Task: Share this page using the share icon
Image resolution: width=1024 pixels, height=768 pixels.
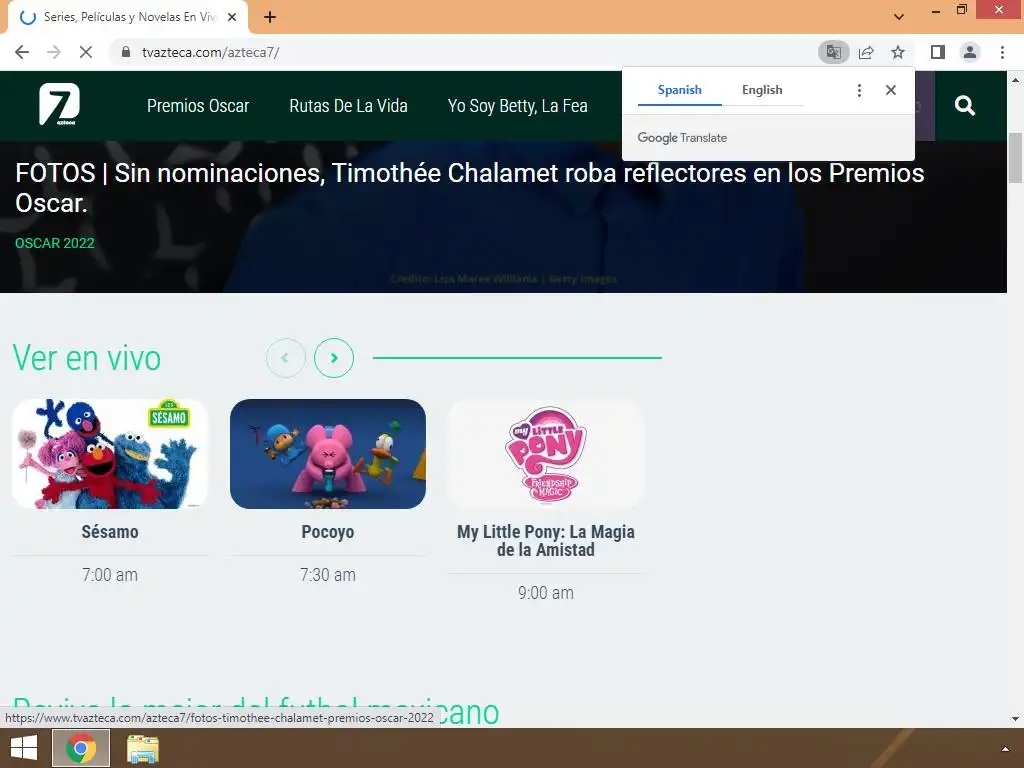Action: (x=866, y=52)
